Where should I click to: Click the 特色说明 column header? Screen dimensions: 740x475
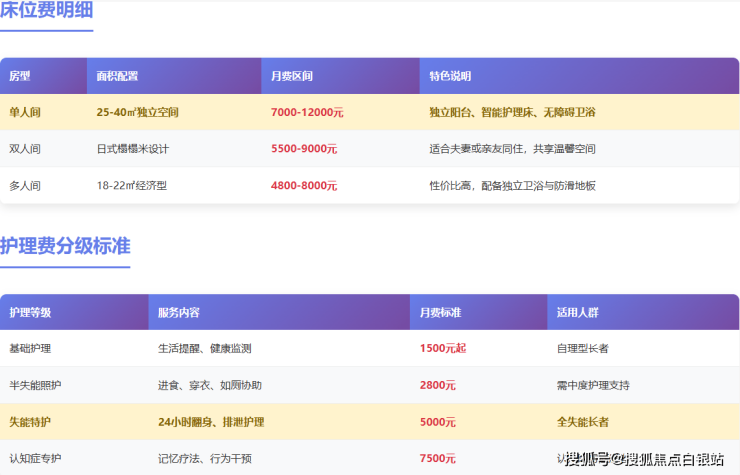450,76
